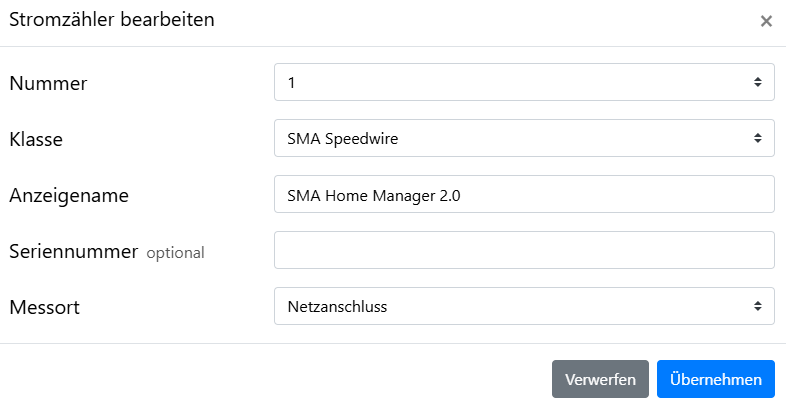Viewport: 786px width, 402px height.
Task: Click the Nummer field label
Action: pyautogui.click(x=48, y=84)
